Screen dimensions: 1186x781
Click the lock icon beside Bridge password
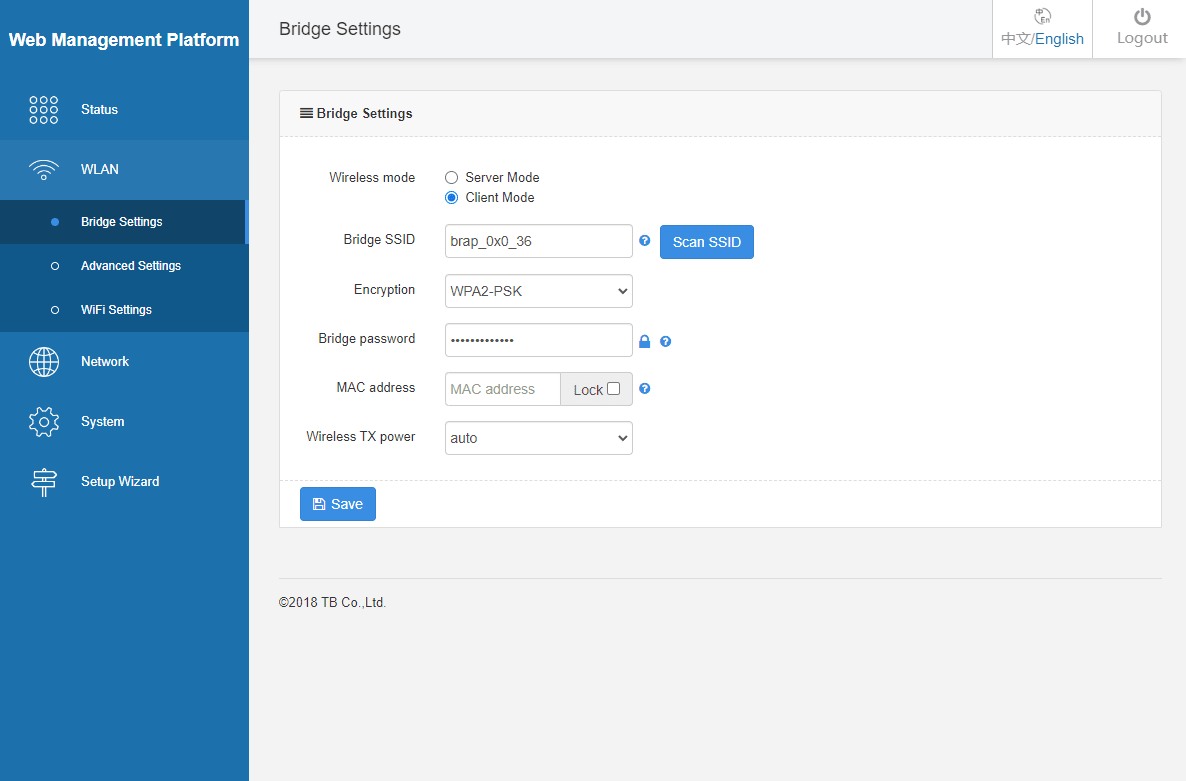[x=645, y=341]
